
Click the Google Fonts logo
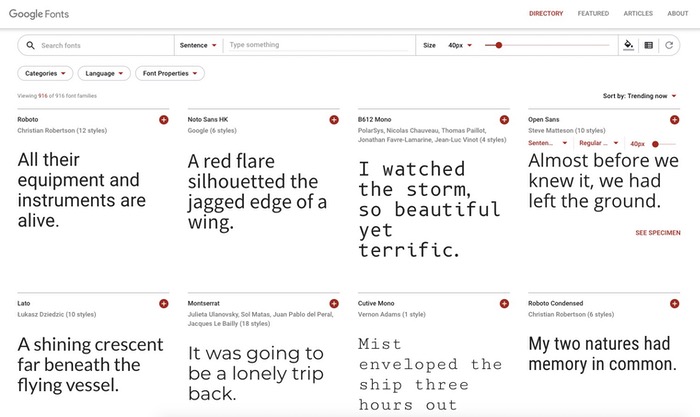tap(39, 14)
